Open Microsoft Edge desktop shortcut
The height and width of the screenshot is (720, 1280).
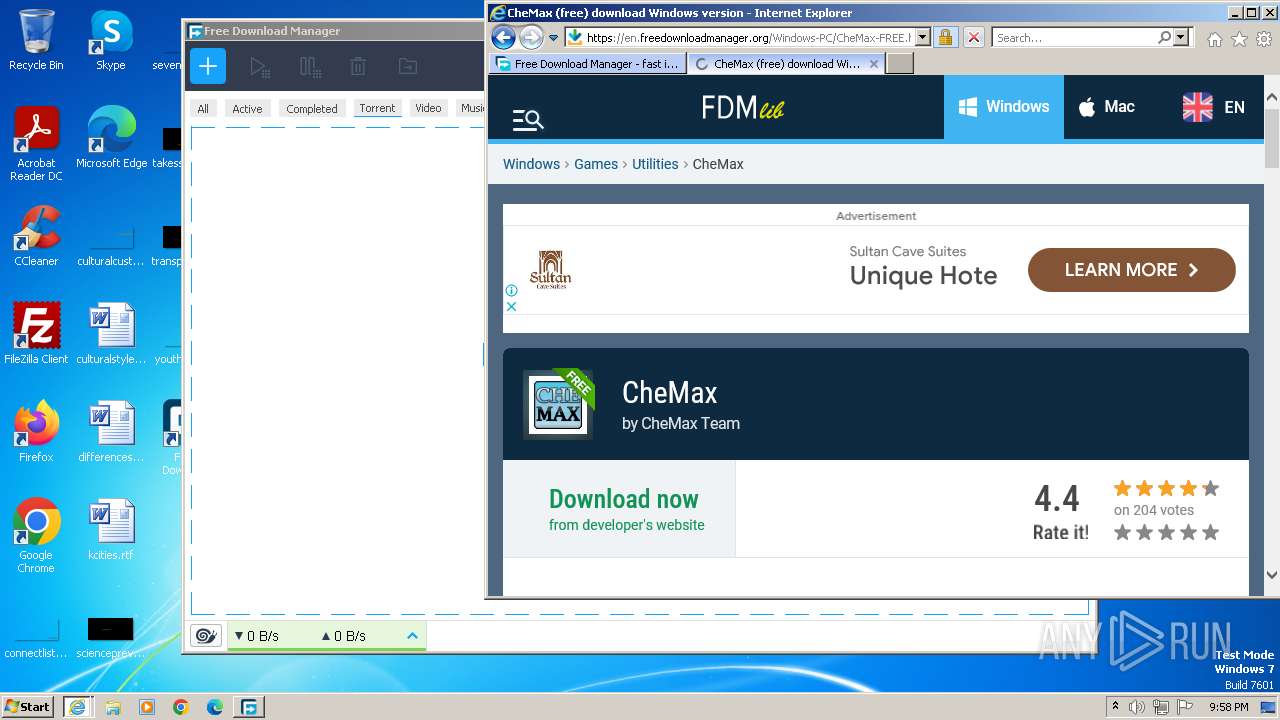click(x=111, y=138)
